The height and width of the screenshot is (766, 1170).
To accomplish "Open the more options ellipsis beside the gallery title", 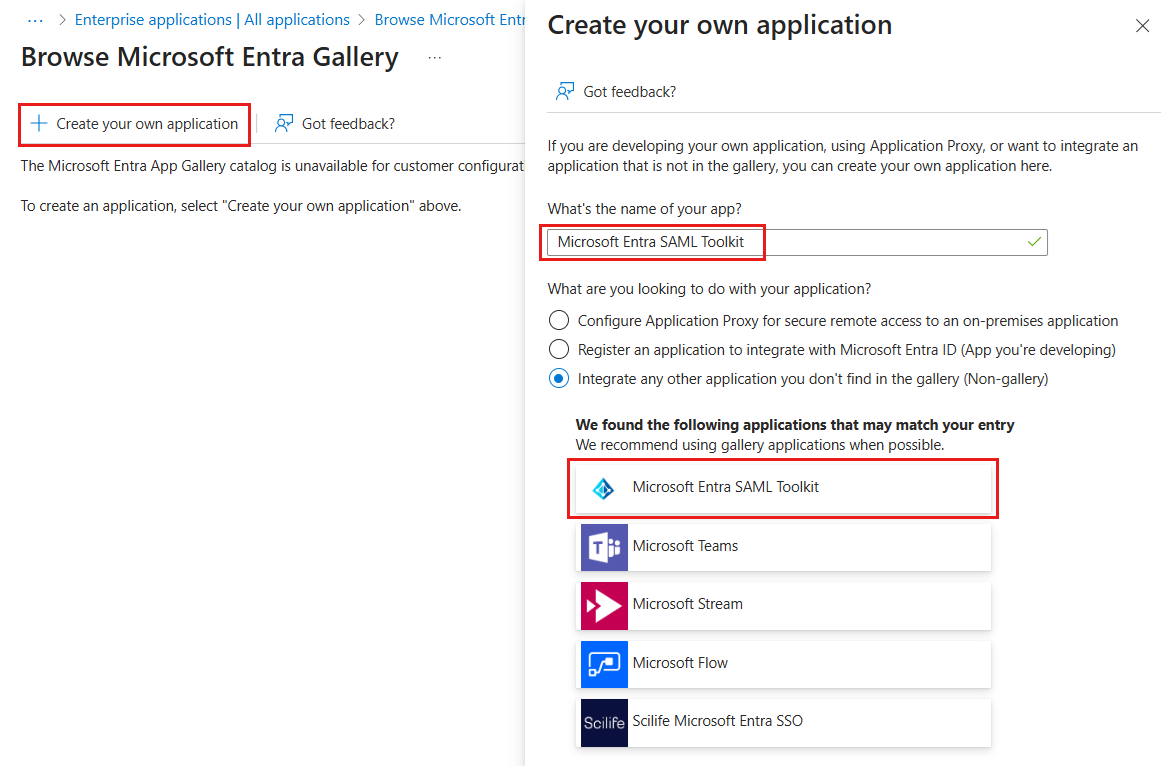I will pyautogui.click(x=434, y=58).
